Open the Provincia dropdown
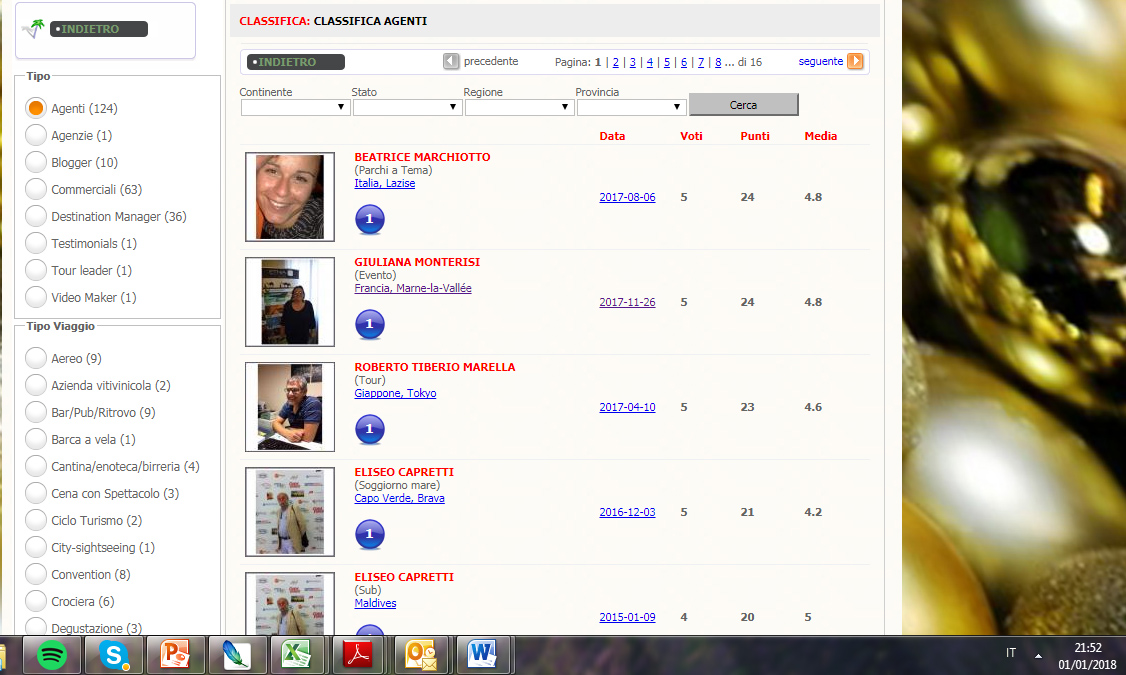The image size is (1126, 675). pos(631,107)
